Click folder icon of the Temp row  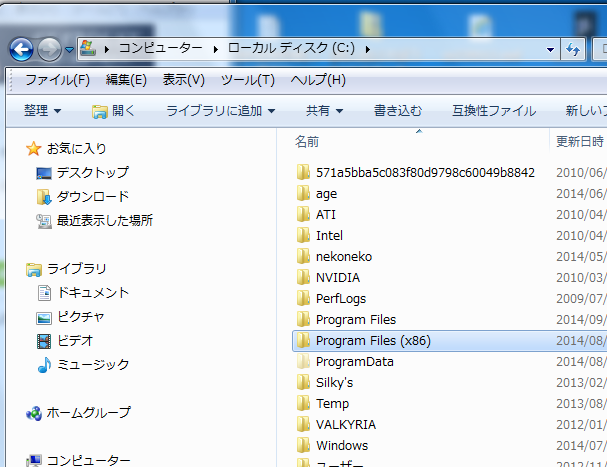click(303, 403)
